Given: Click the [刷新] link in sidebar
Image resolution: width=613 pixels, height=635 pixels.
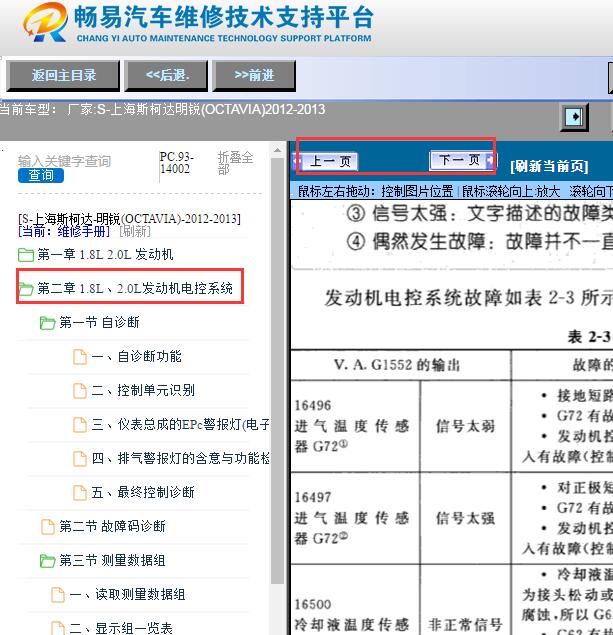Looking at the screenshot, I should pyautogui.click(x=135, y=231).
